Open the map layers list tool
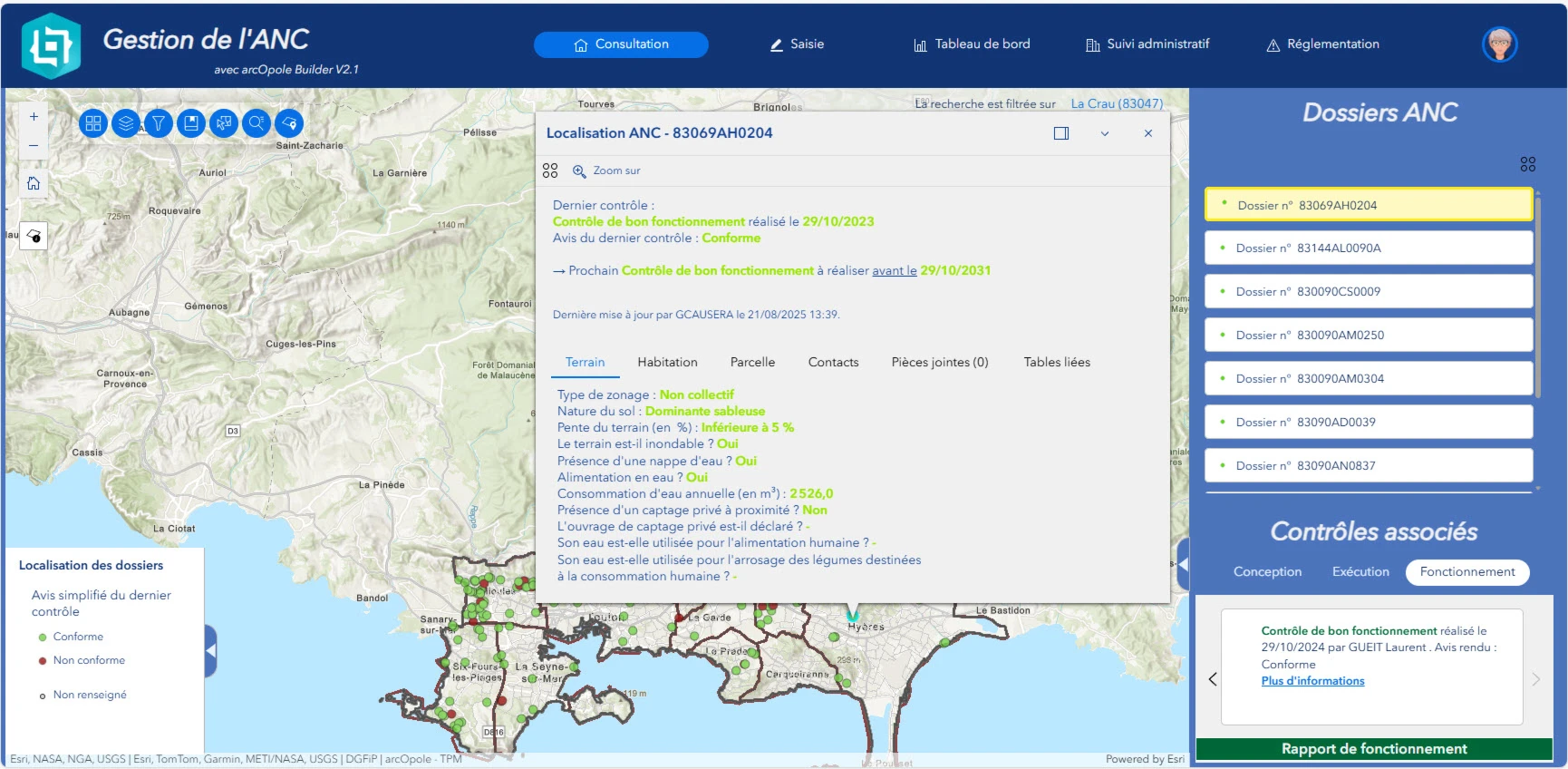1568x769 pixels. point(126,123)
